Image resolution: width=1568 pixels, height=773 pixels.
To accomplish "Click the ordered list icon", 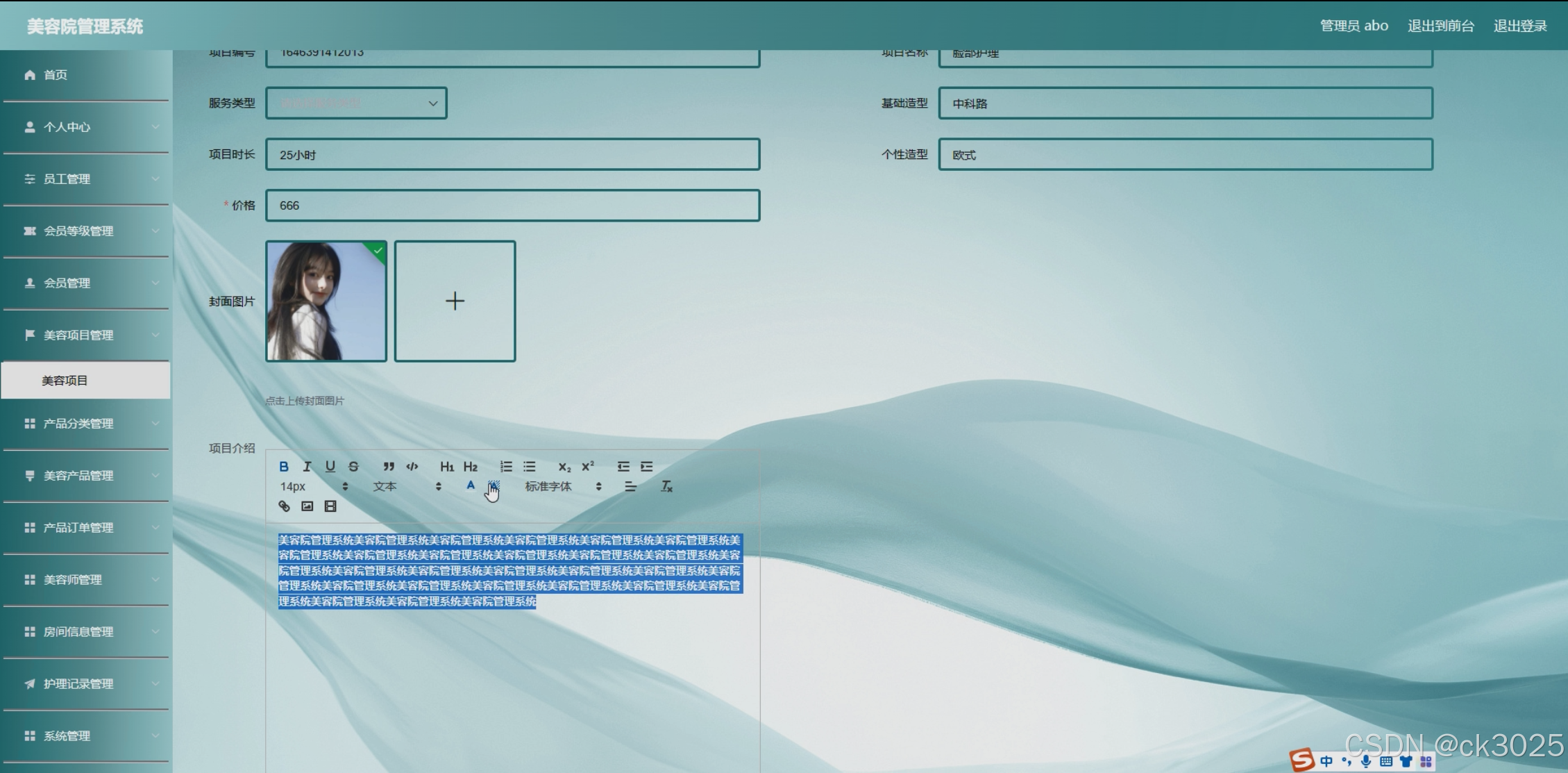I will 506,467.
